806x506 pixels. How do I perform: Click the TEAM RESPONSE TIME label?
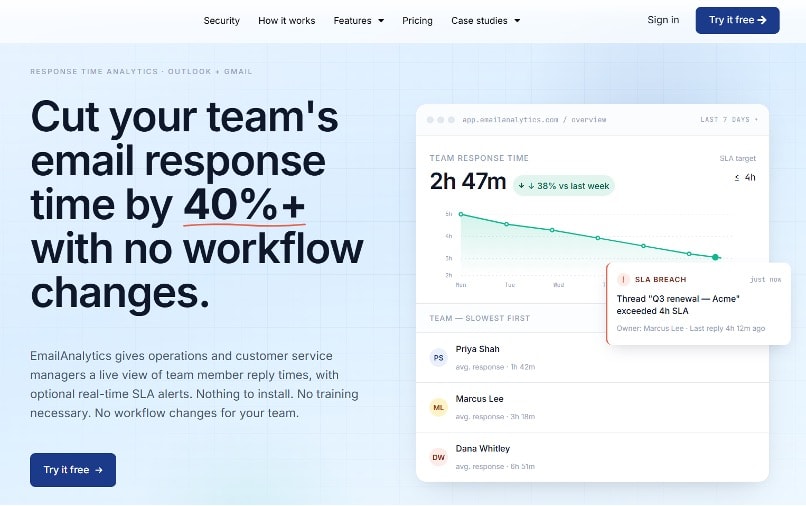click(x=479, y=158)
